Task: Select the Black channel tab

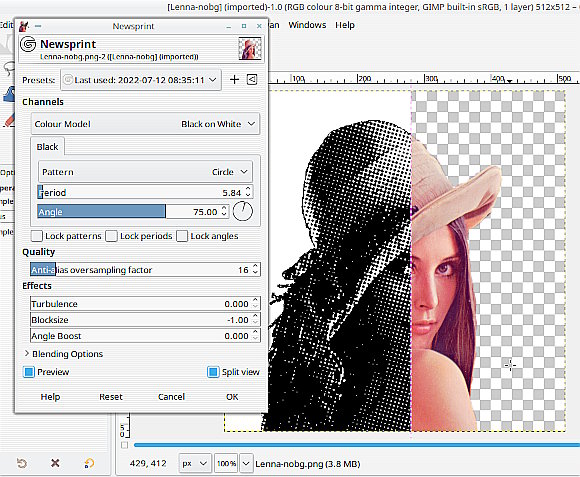Action: pyautogui.click(x=47, y=147)
